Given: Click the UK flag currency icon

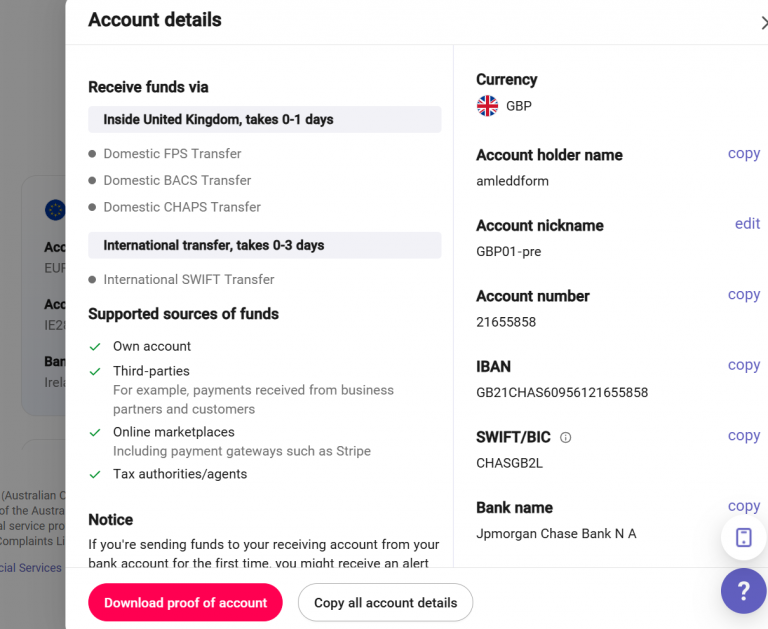Looking at the screenshot, I should pos(487,106).
